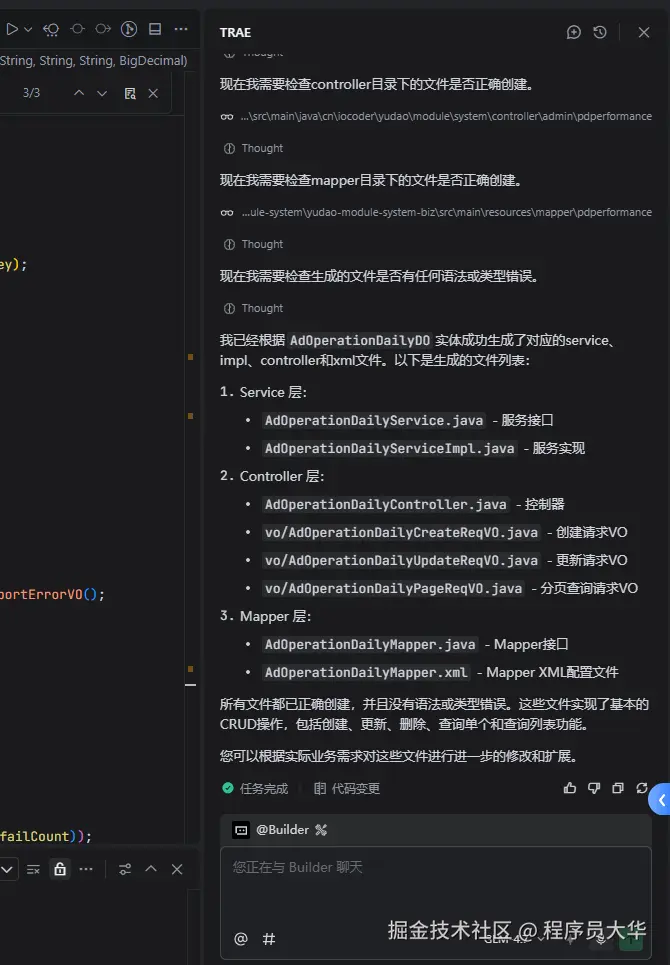
Task: Go to next change icon in editor toolbar
Action: click(x=103, y=29)
